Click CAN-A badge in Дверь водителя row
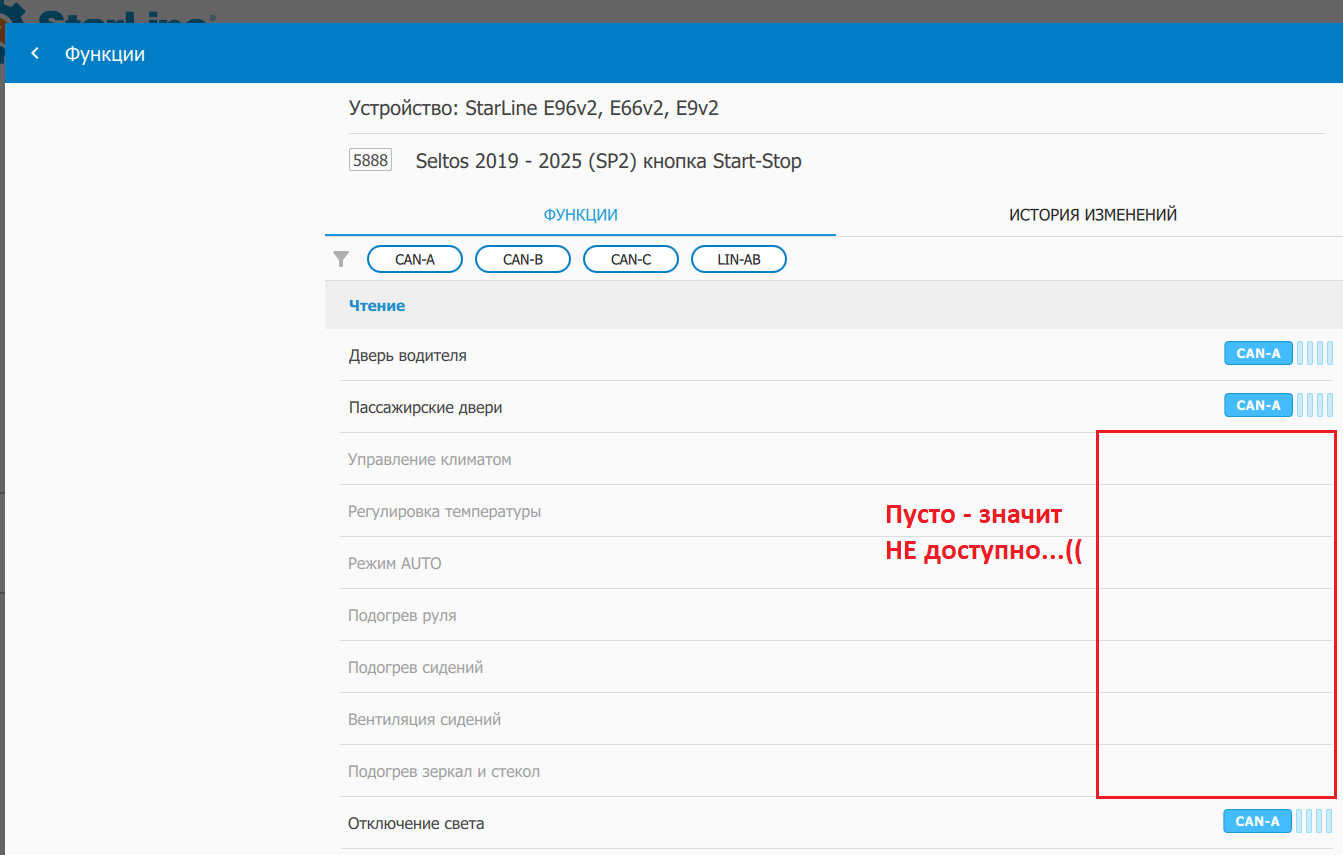1343x855 pixels. (1258, 353)
